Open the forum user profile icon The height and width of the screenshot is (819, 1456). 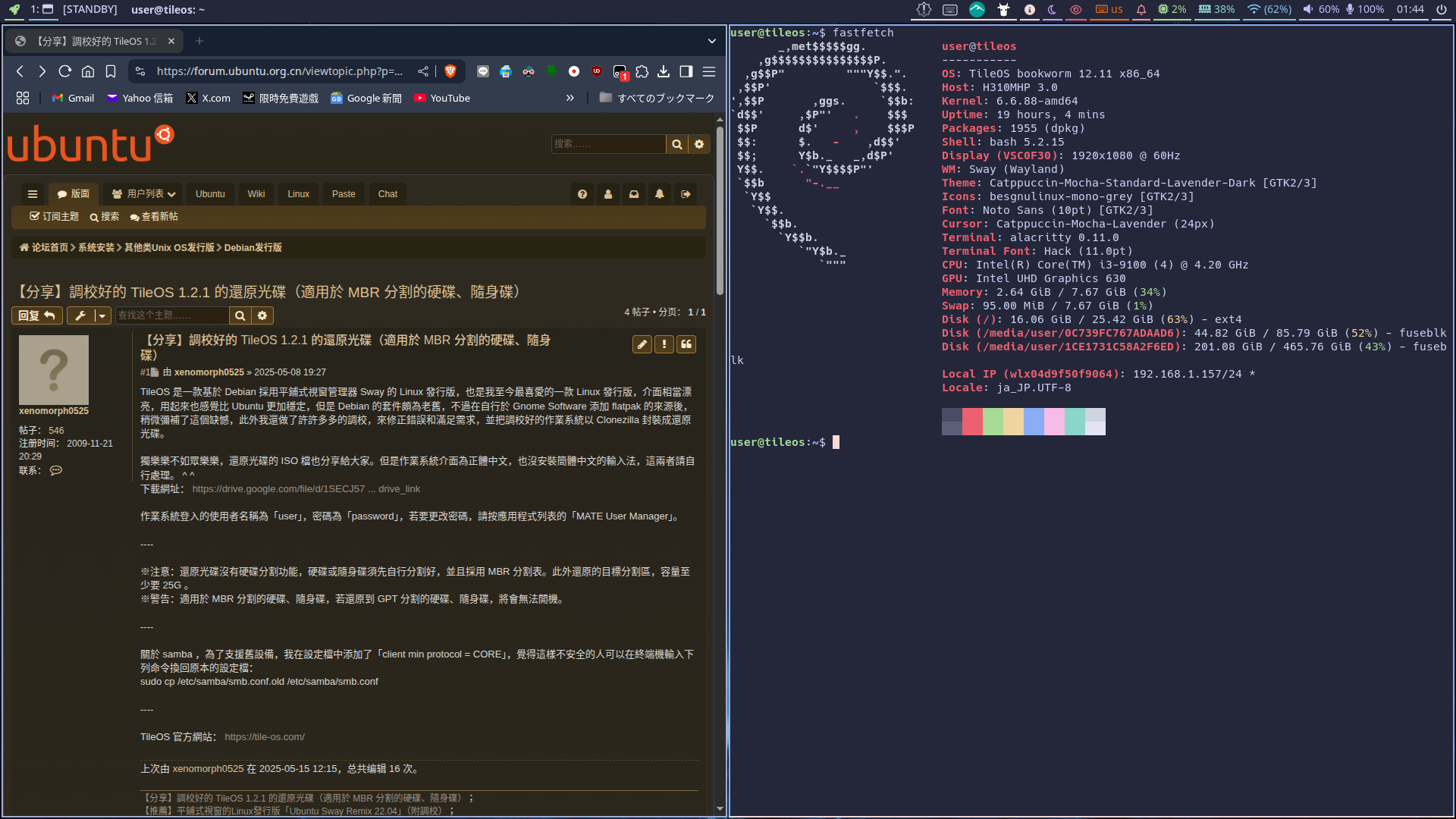[x=608, y=194]
